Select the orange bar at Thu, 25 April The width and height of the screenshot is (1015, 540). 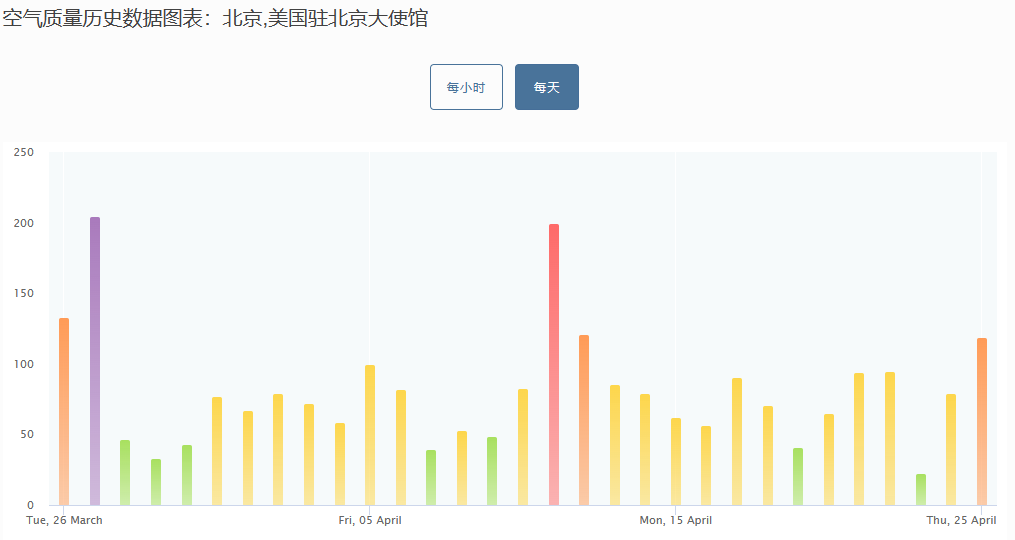coord(982,422)
